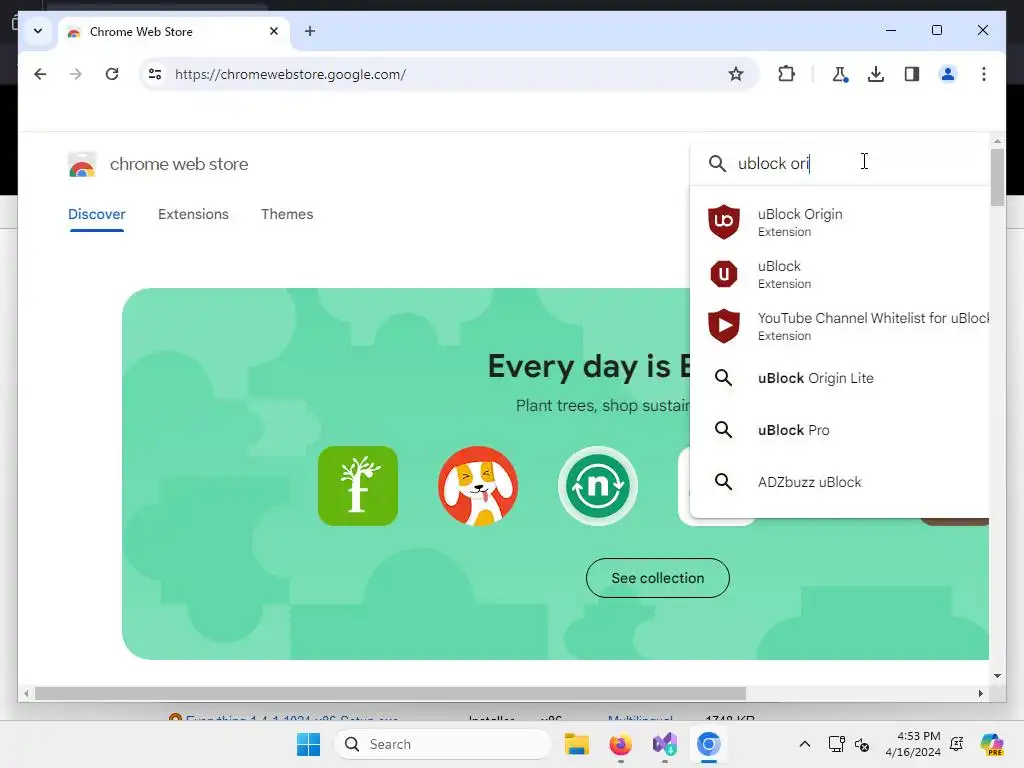Viewport: 1024px width, 768px height.
Task: Open the Extensions puzzle-piece menu
Action: (x=786, y=74)
